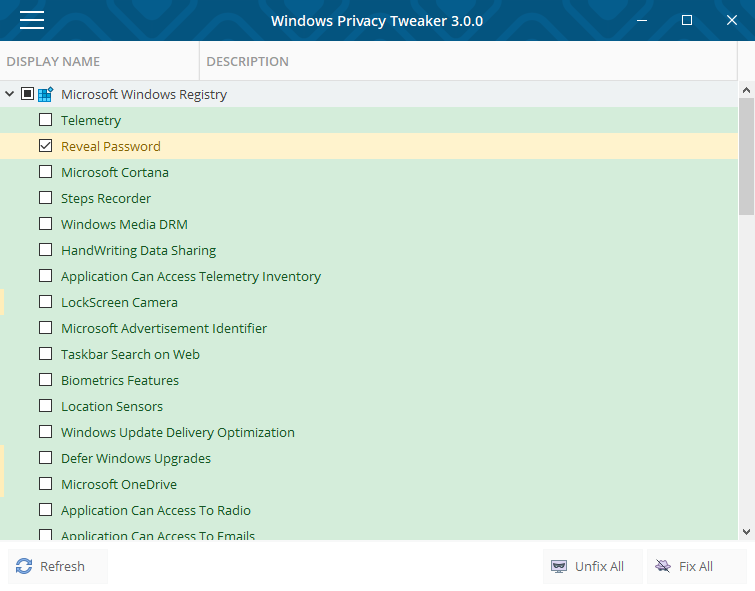The image size is (755, 591).
Task: Click the Unfix All monitor icon
Action: (559, 566)
